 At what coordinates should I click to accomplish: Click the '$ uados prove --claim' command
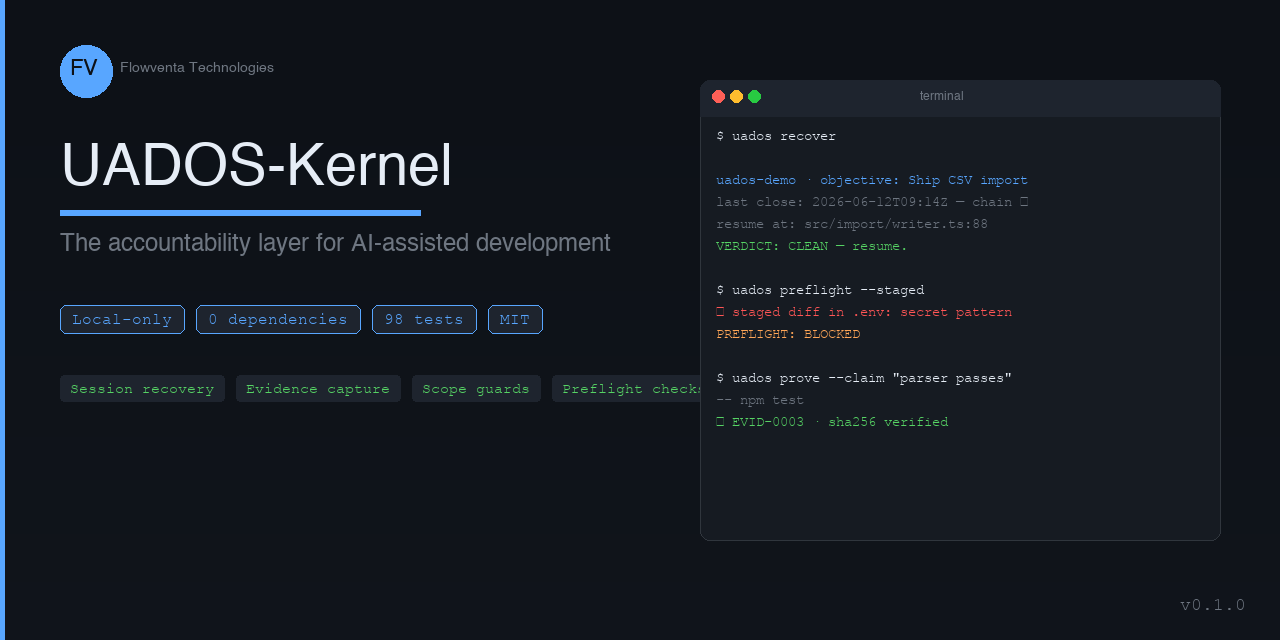tap(864, 378)
